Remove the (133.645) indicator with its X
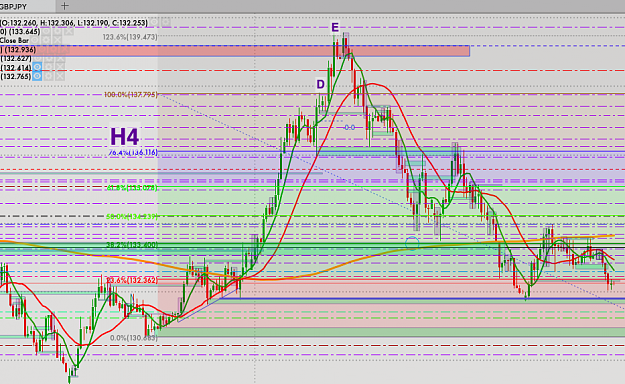This screenshot has height=384, width=625. (x=69, y=31)
